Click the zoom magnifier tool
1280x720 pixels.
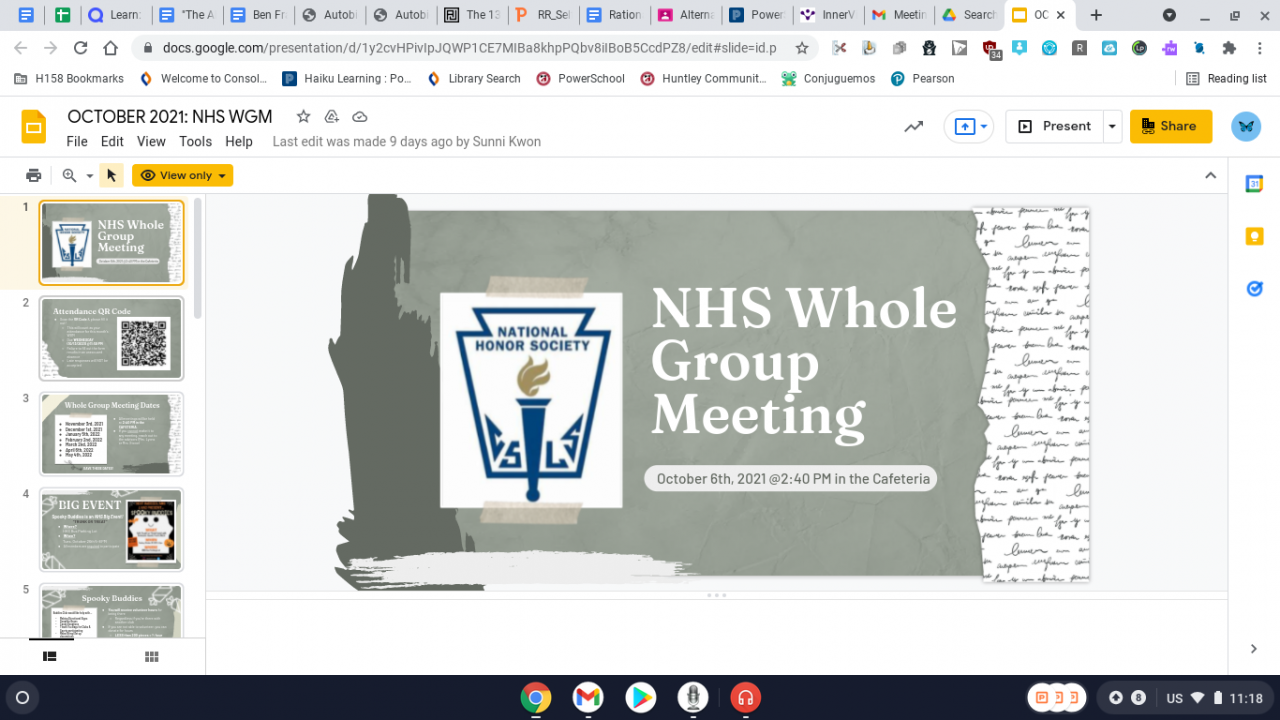69,175
